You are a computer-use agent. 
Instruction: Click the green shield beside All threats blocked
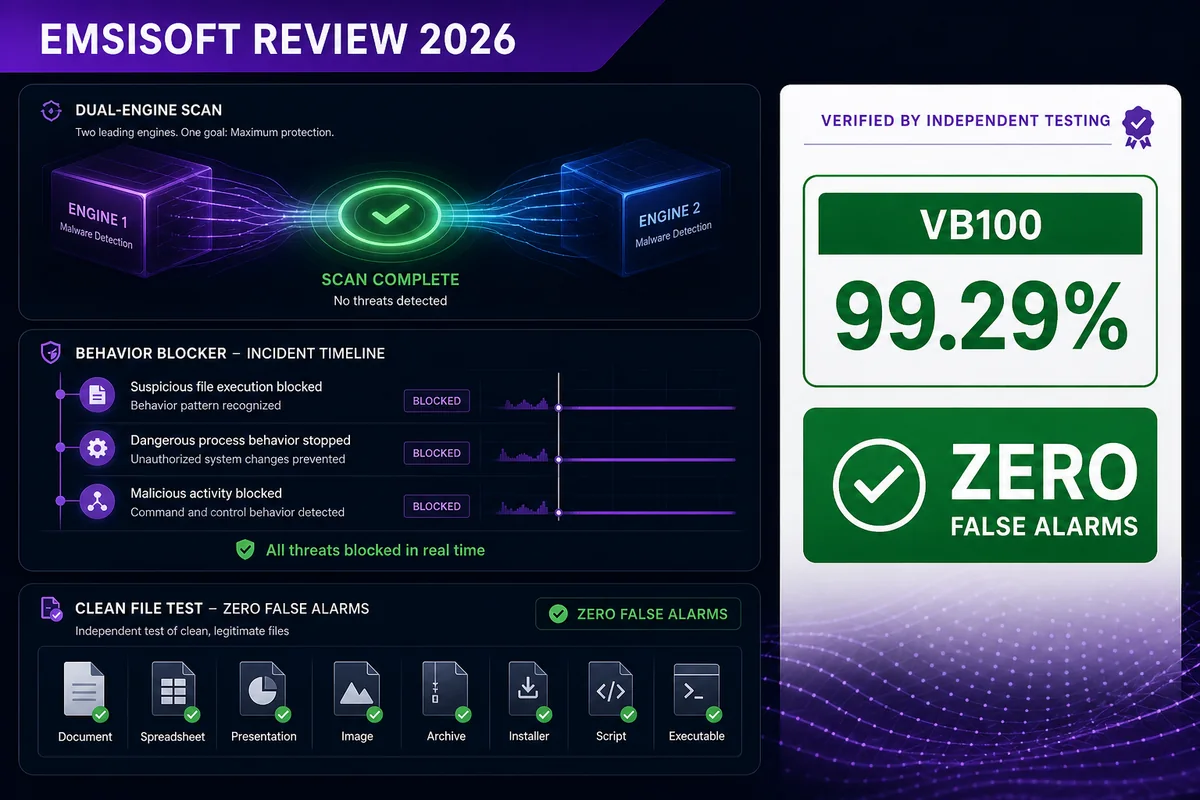tap(244, 549)
